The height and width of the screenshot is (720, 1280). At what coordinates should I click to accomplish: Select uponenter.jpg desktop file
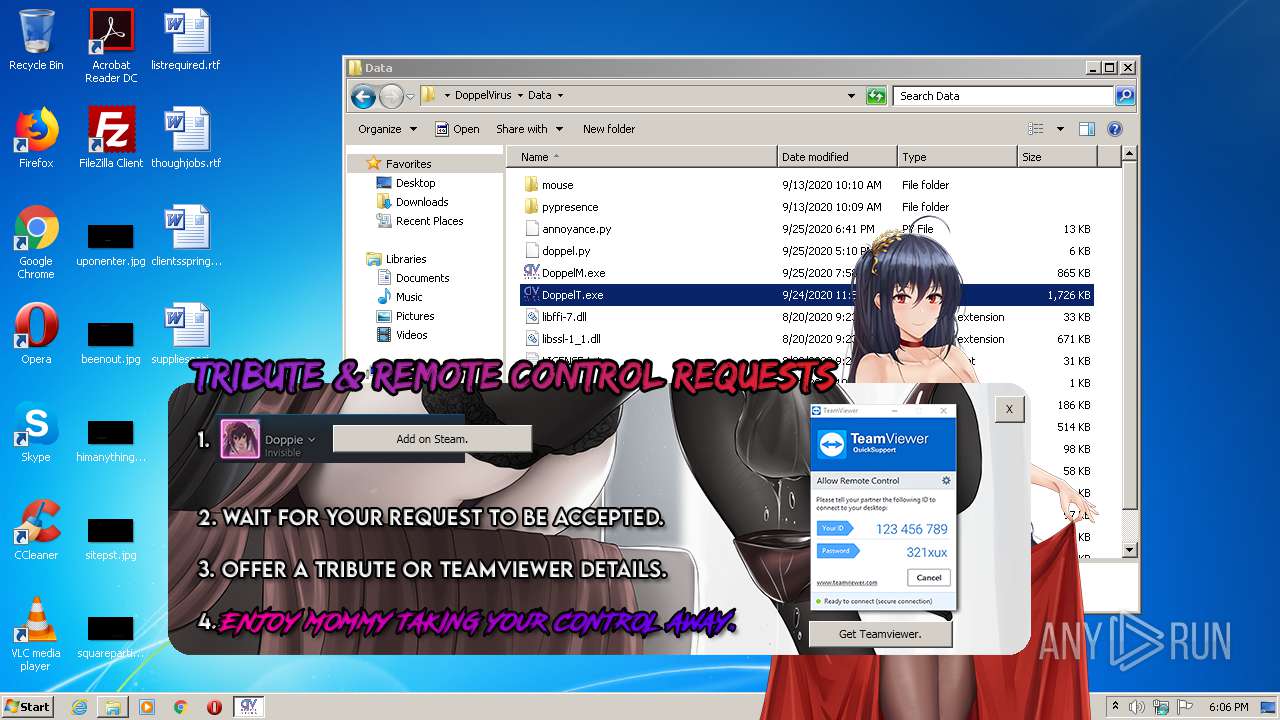point(111,248)
